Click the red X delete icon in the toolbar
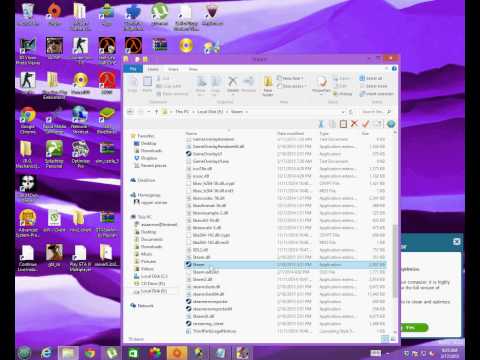Image resolution: width=480 pixels, height=360 pixels. (x=354, y=124)
